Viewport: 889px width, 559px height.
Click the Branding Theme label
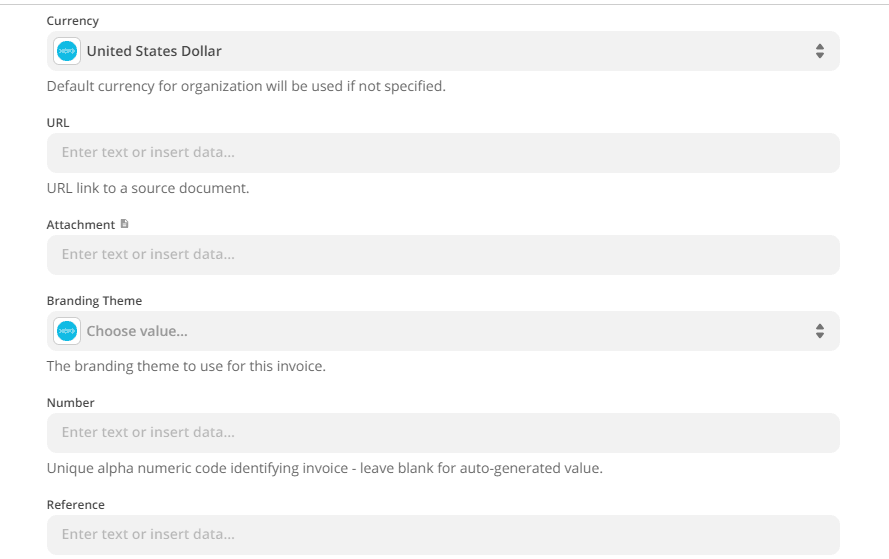(x=94, y=301)
